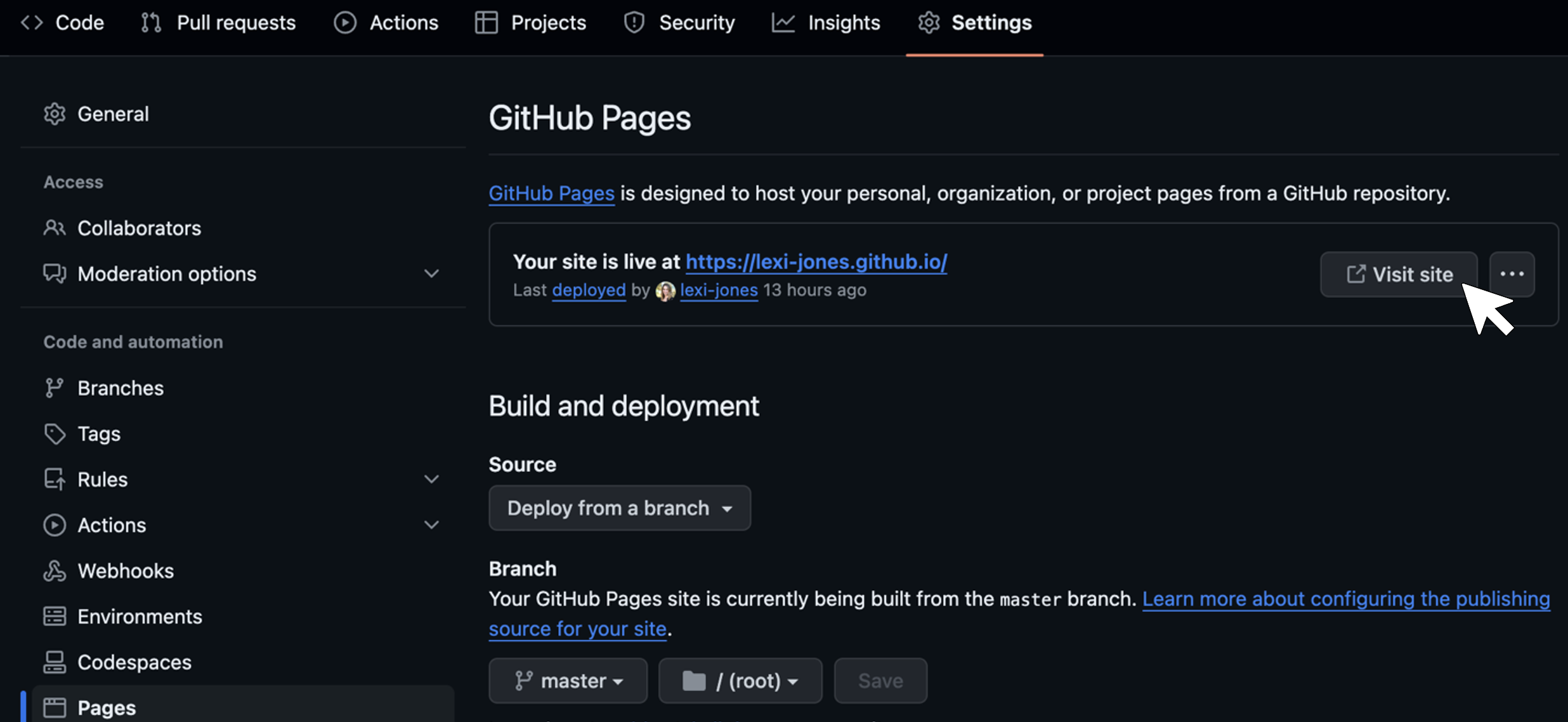Screen dimensions: 1568x722
Task: Click the Projects table icon
Action: point(487,23)
